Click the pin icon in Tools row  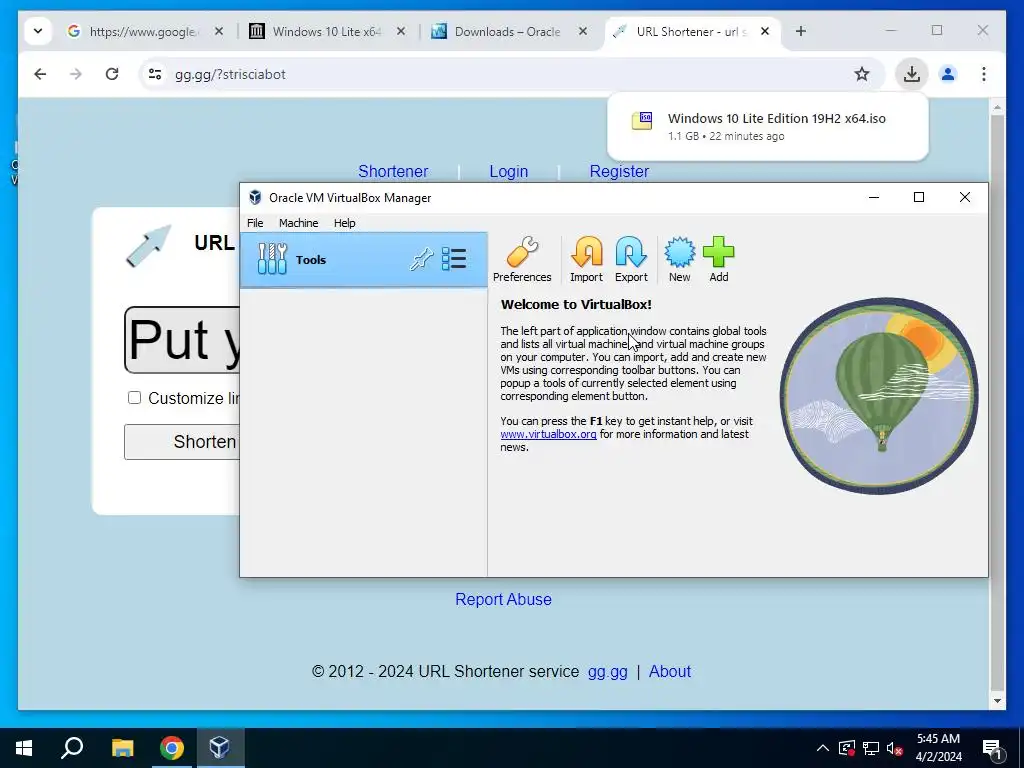coord(421,259)
